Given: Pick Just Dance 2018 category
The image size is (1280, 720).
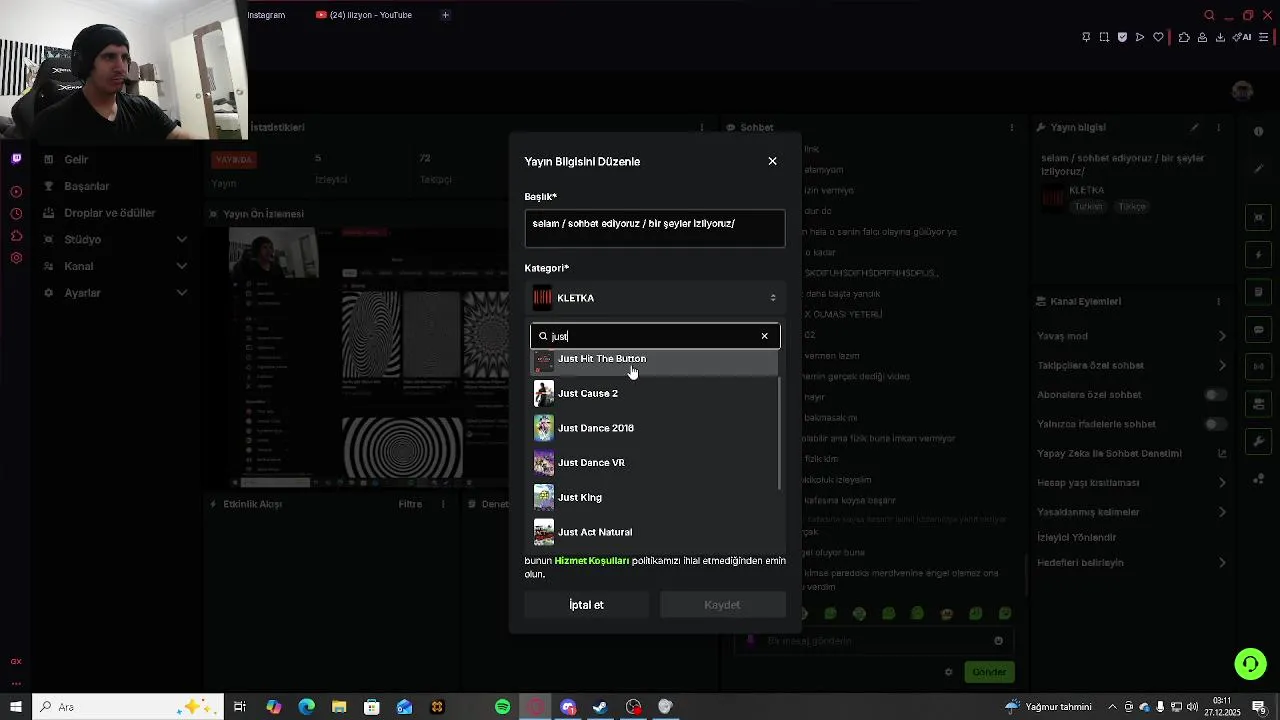Looking at the screenshot, I should (x=654, y=428).
